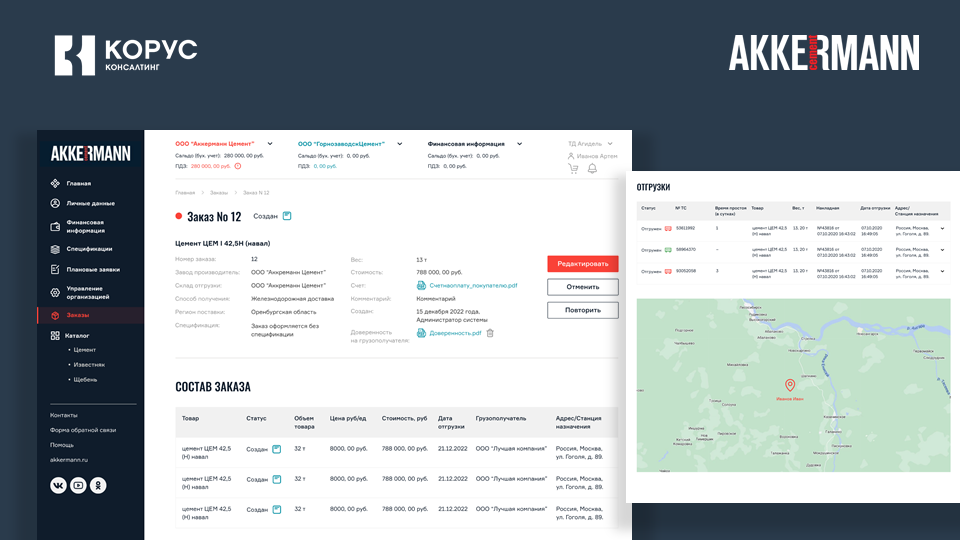960x540 pixels.
Task: Click the VK social network icon
Action: pyautogui.click(x=58, y=486)
